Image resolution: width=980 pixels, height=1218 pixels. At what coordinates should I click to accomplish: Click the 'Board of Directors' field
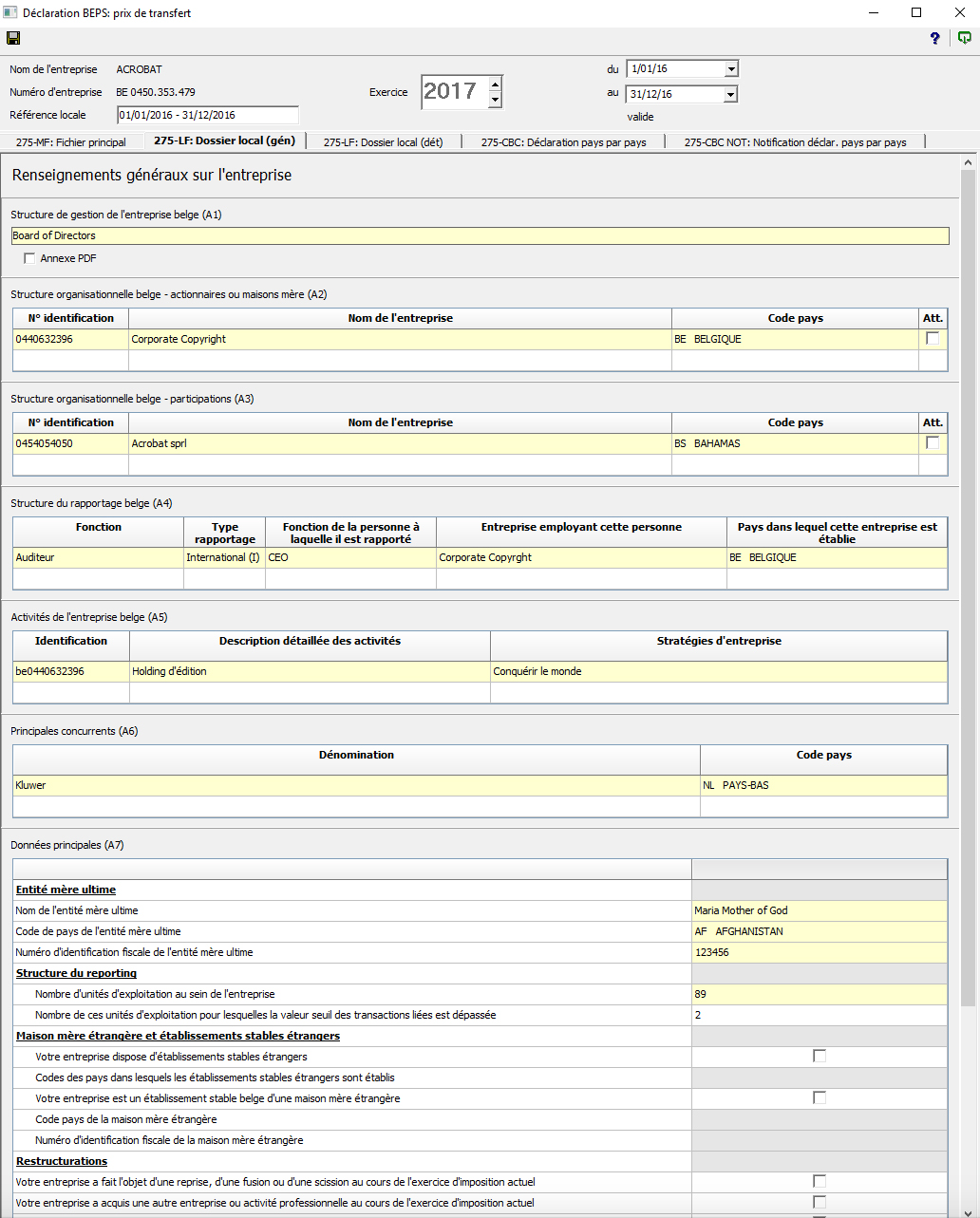tap(481, 235)
